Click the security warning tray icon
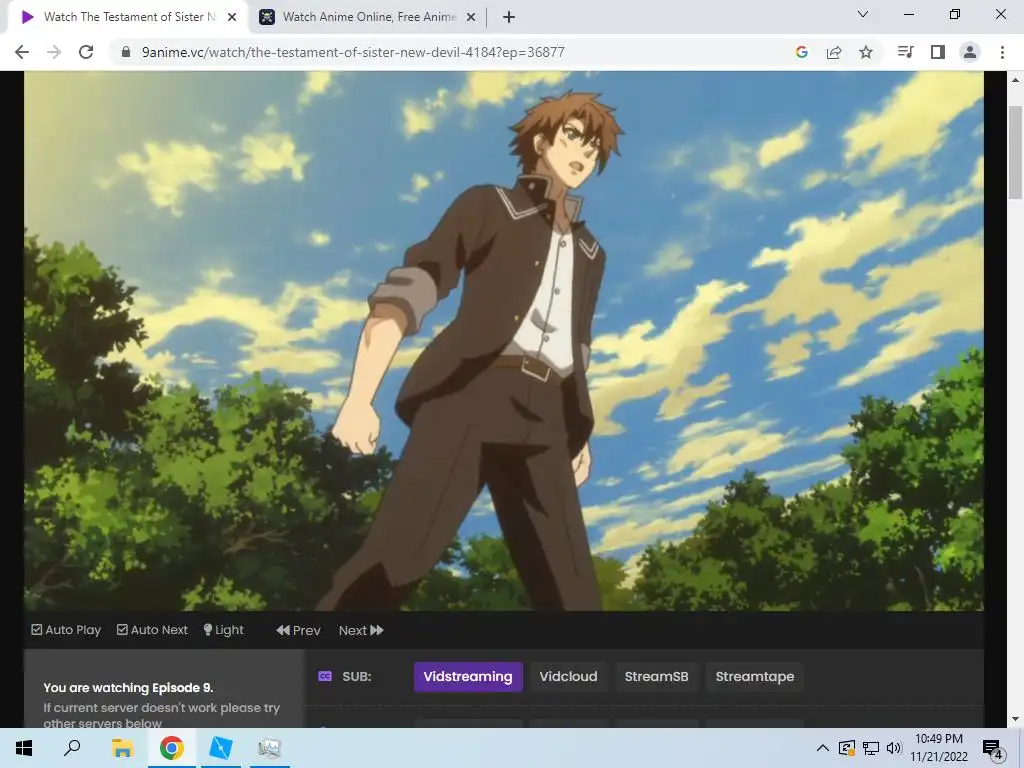 coord(847,748)
